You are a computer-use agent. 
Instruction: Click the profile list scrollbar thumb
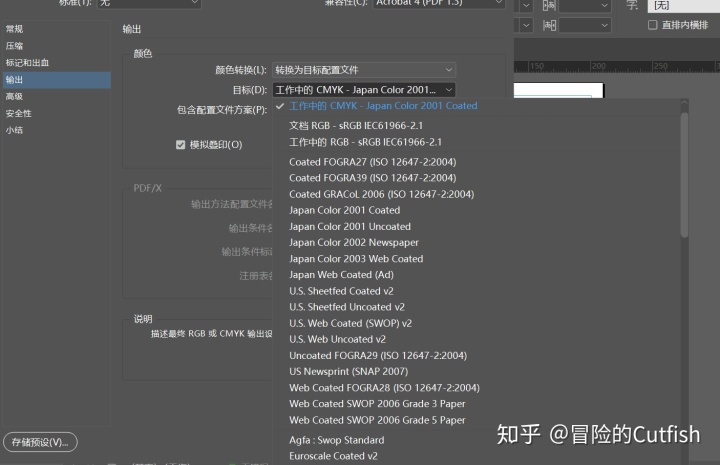684,175
